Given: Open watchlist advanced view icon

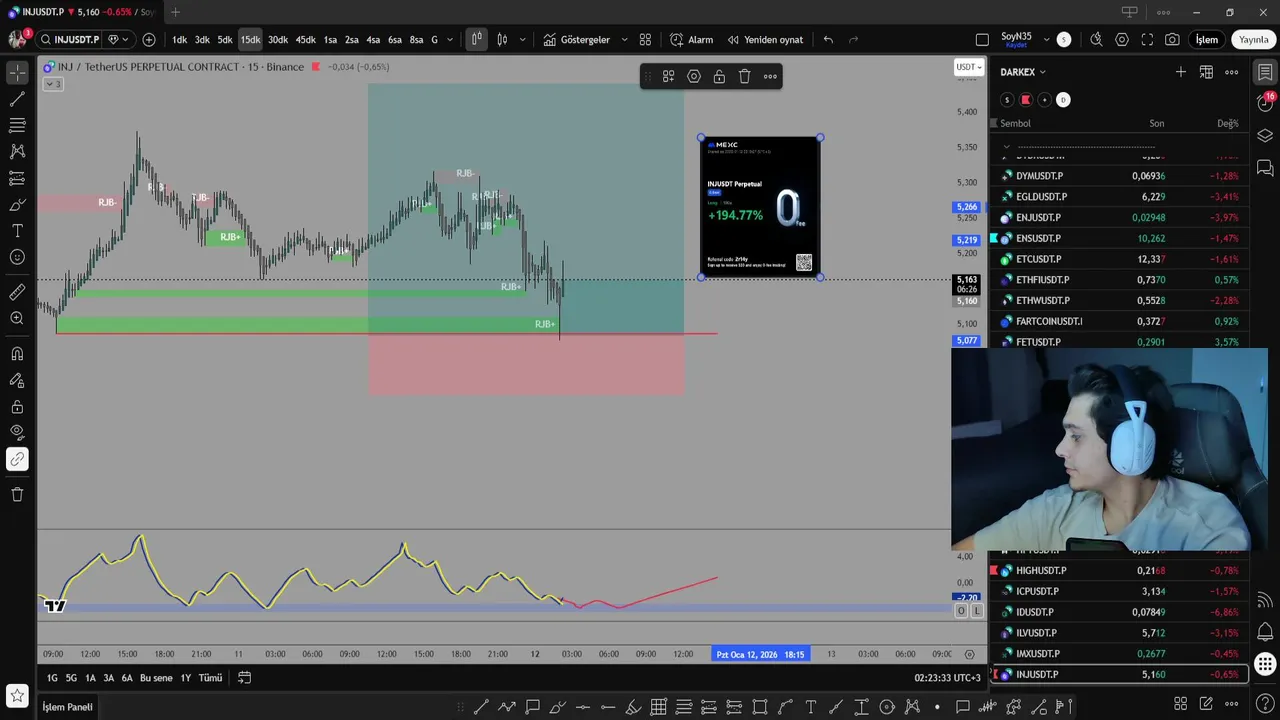Looking at the screenshot, I should [1206, 72].
